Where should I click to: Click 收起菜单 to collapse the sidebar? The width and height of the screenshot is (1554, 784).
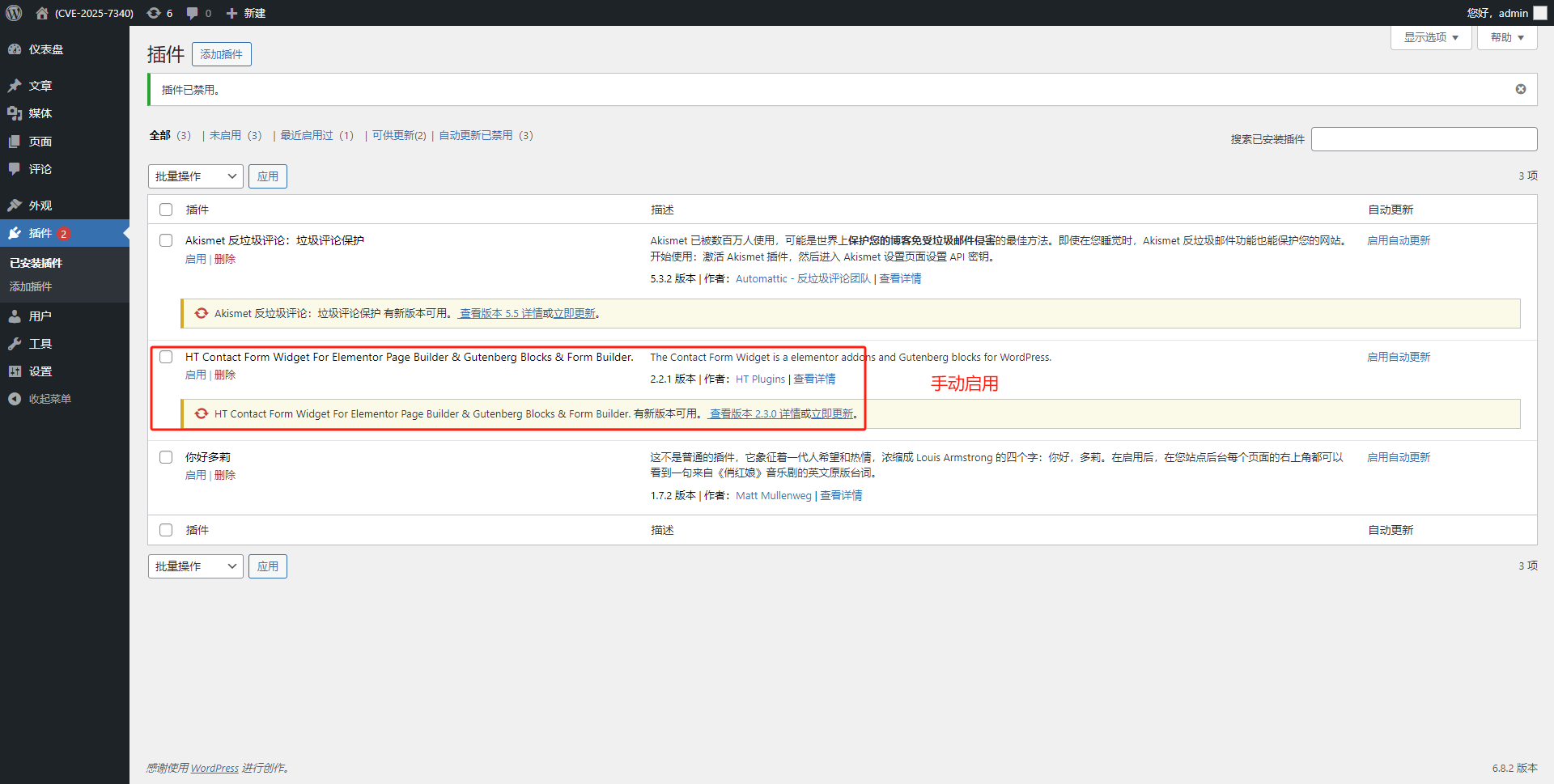(47, 398)
